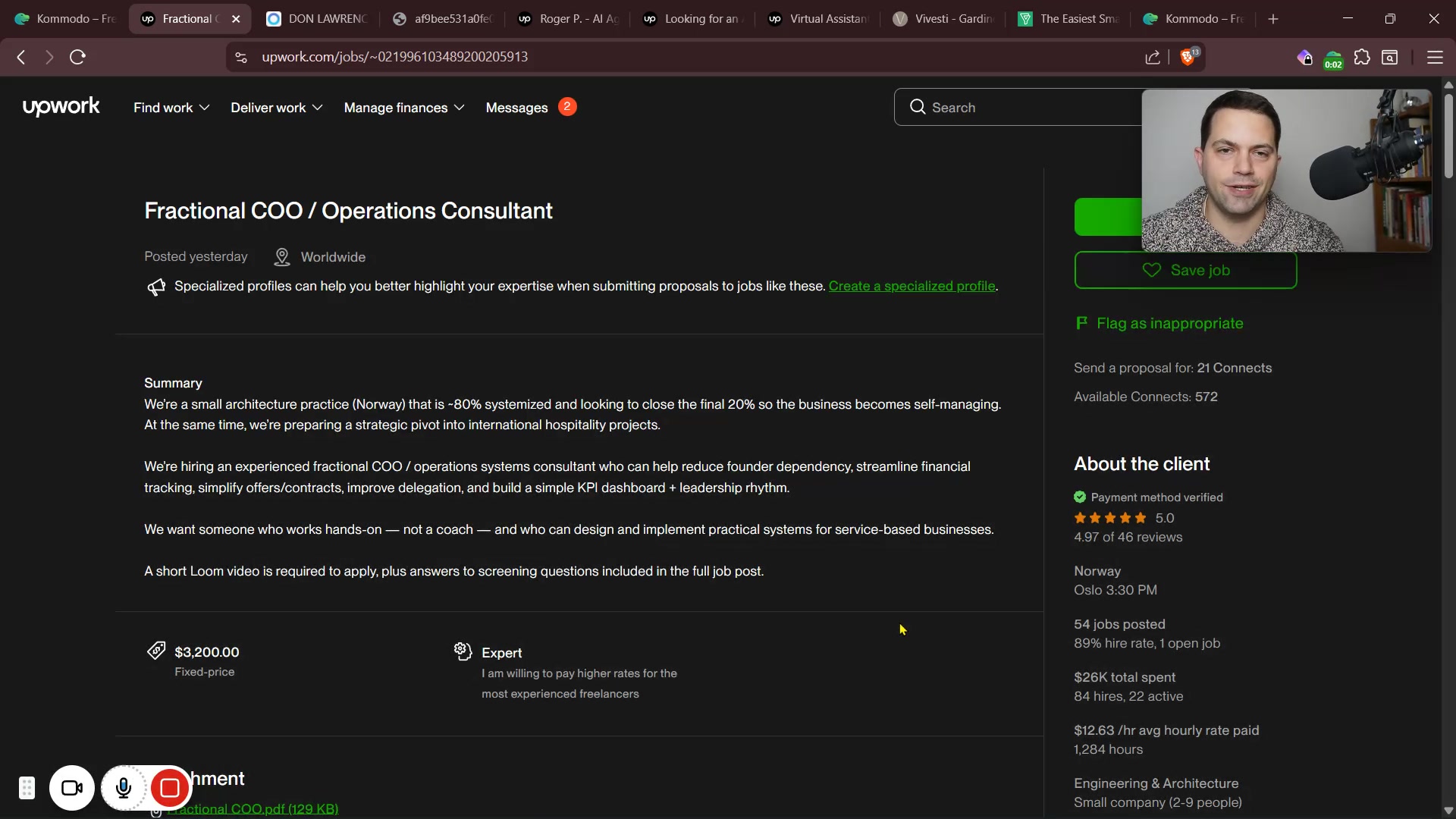Expand the Find work menu
The image size is (1456, 819).
click(171, 108)
